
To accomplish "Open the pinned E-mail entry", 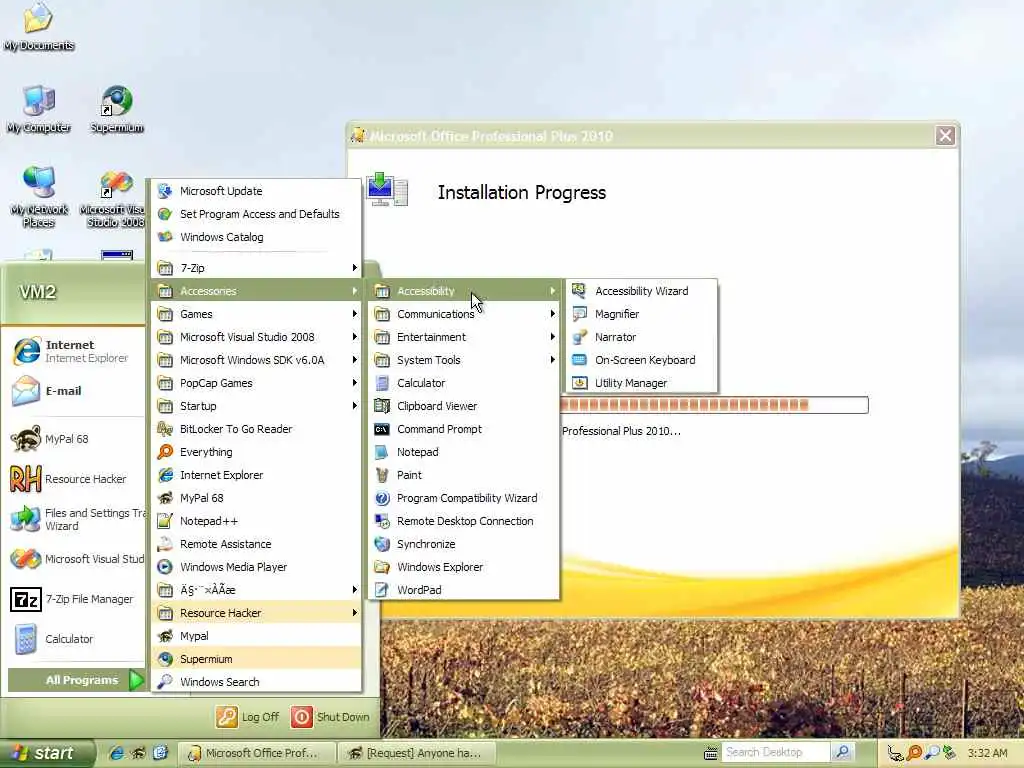I will pos(73,391).
